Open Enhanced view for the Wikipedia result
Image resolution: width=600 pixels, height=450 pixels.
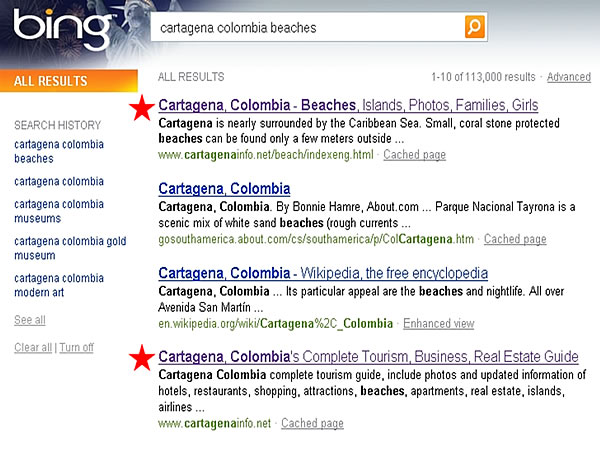437,323
